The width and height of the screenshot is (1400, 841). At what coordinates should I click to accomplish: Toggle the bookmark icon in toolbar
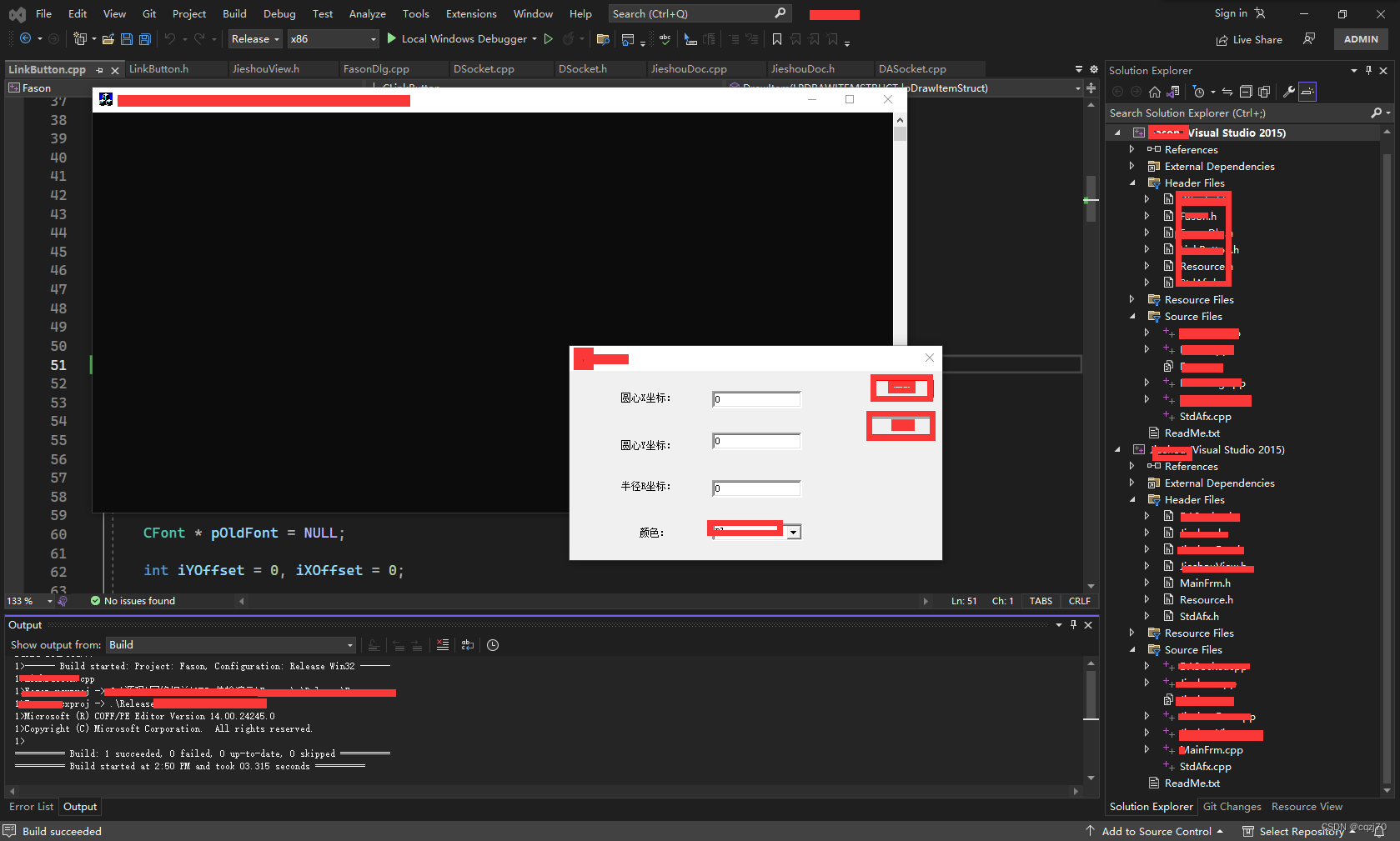click(777, 38)
